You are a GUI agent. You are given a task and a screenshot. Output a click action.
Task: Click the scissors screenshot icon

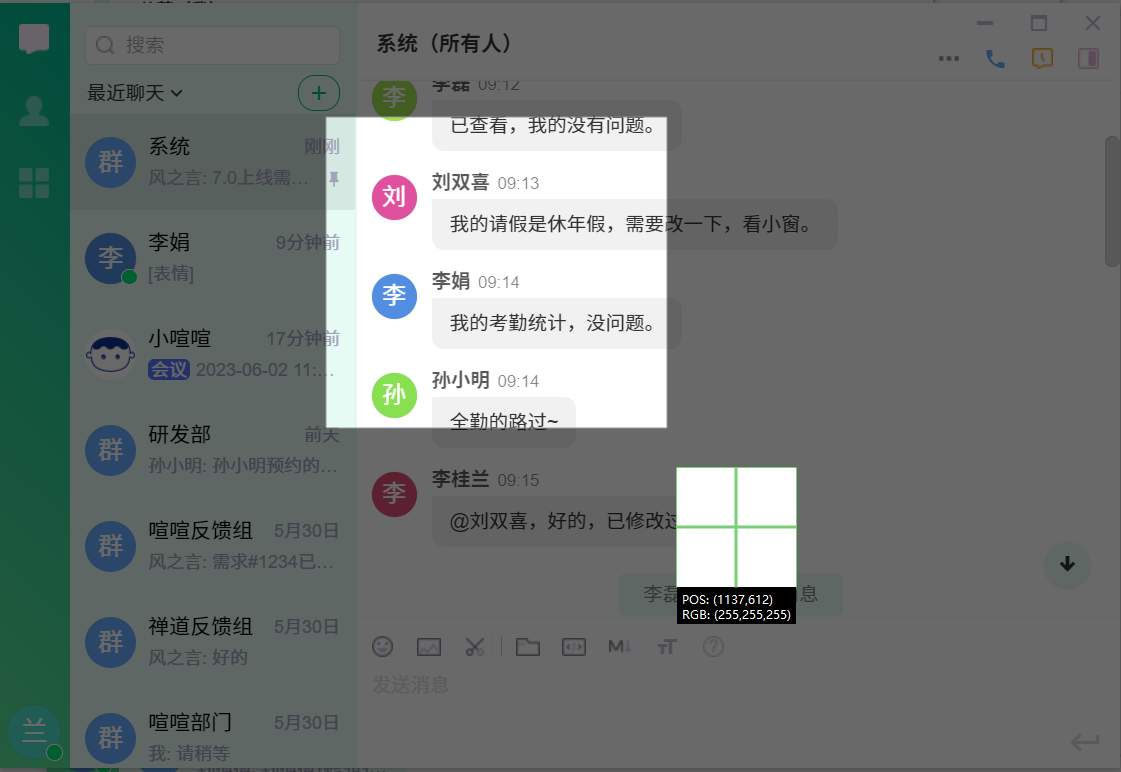[475, 647]
